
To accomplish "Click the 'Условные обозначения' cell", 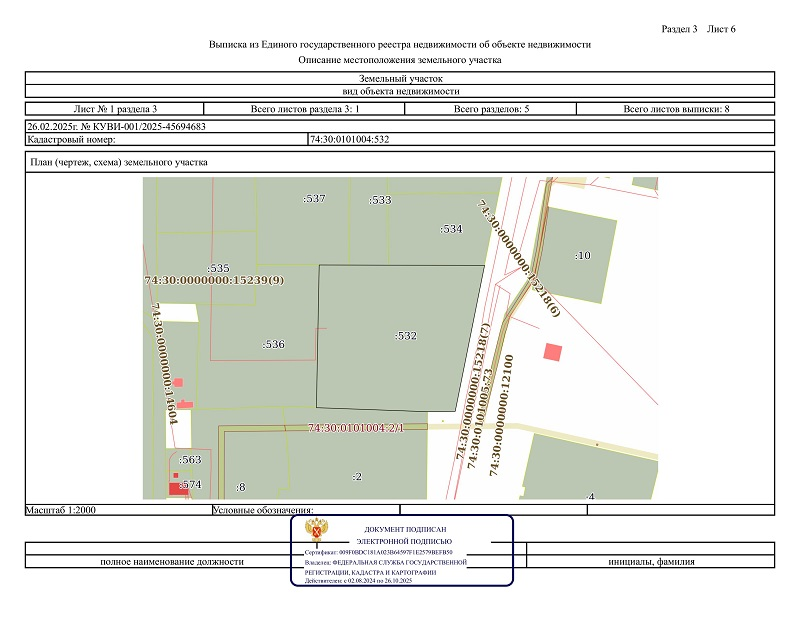I will tap(264, 510).
